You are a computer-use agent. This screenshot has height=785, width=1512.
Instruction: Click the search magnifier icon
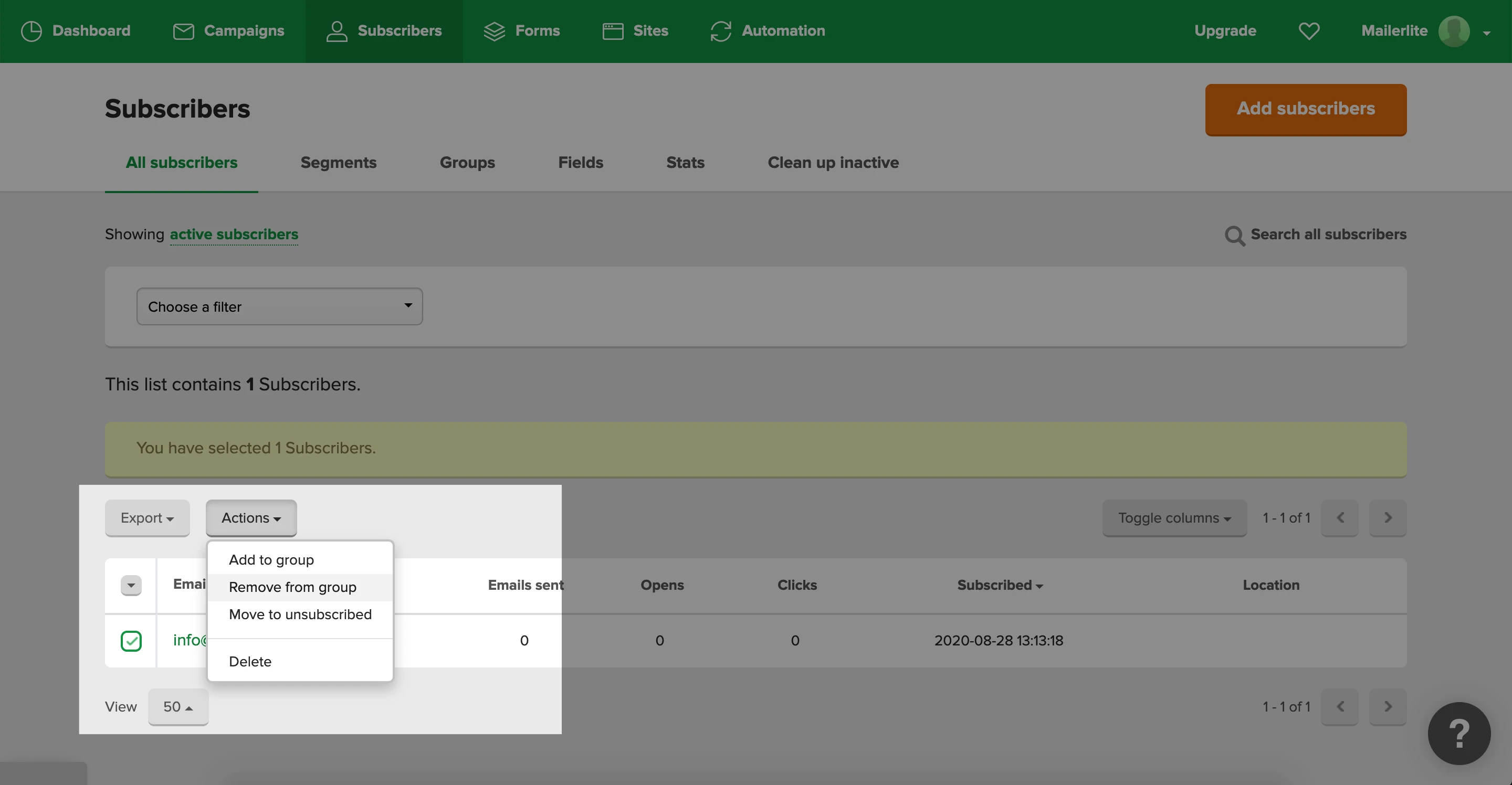(x=1234, y=235)
